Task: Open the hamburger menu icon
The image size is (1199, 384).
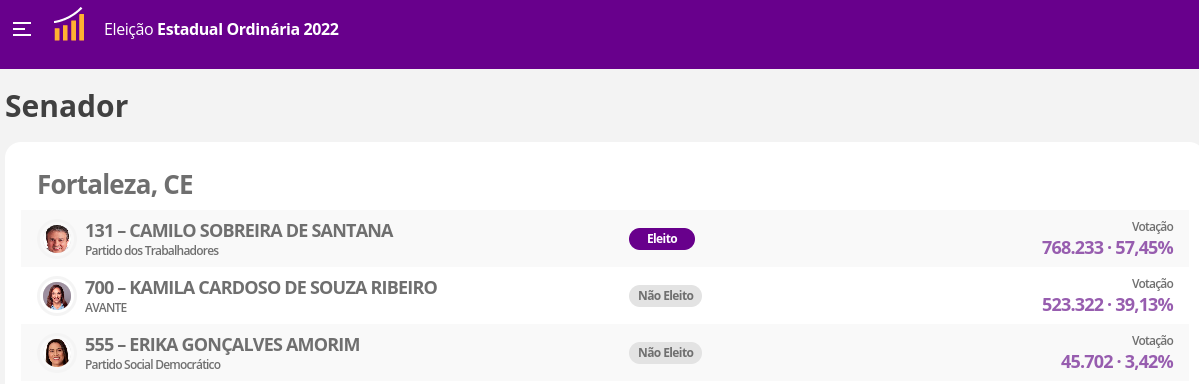Action: click(21, 30)
